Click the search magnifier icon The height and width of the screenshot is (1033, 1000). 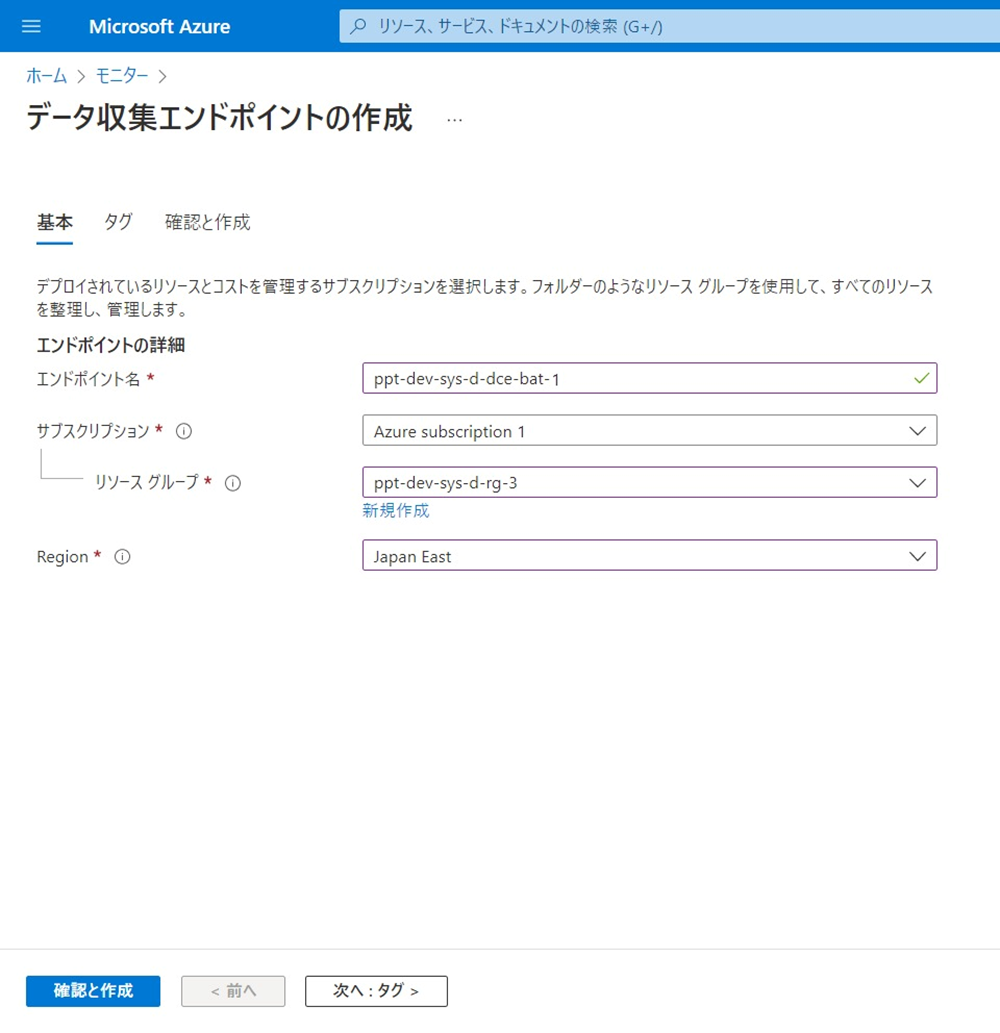tap(358, 26)
